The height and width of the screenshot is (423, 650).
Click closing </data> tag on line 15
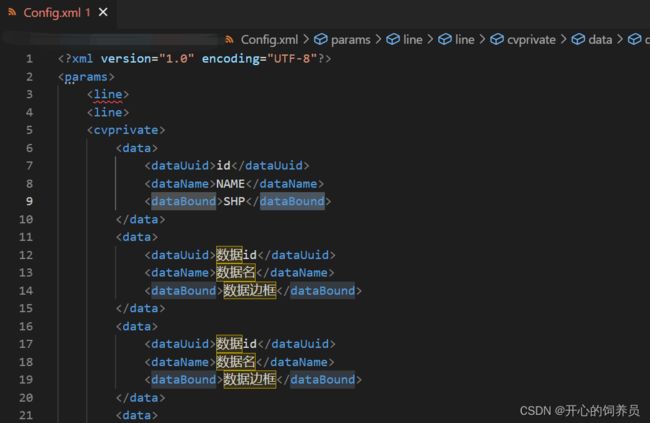141,309
